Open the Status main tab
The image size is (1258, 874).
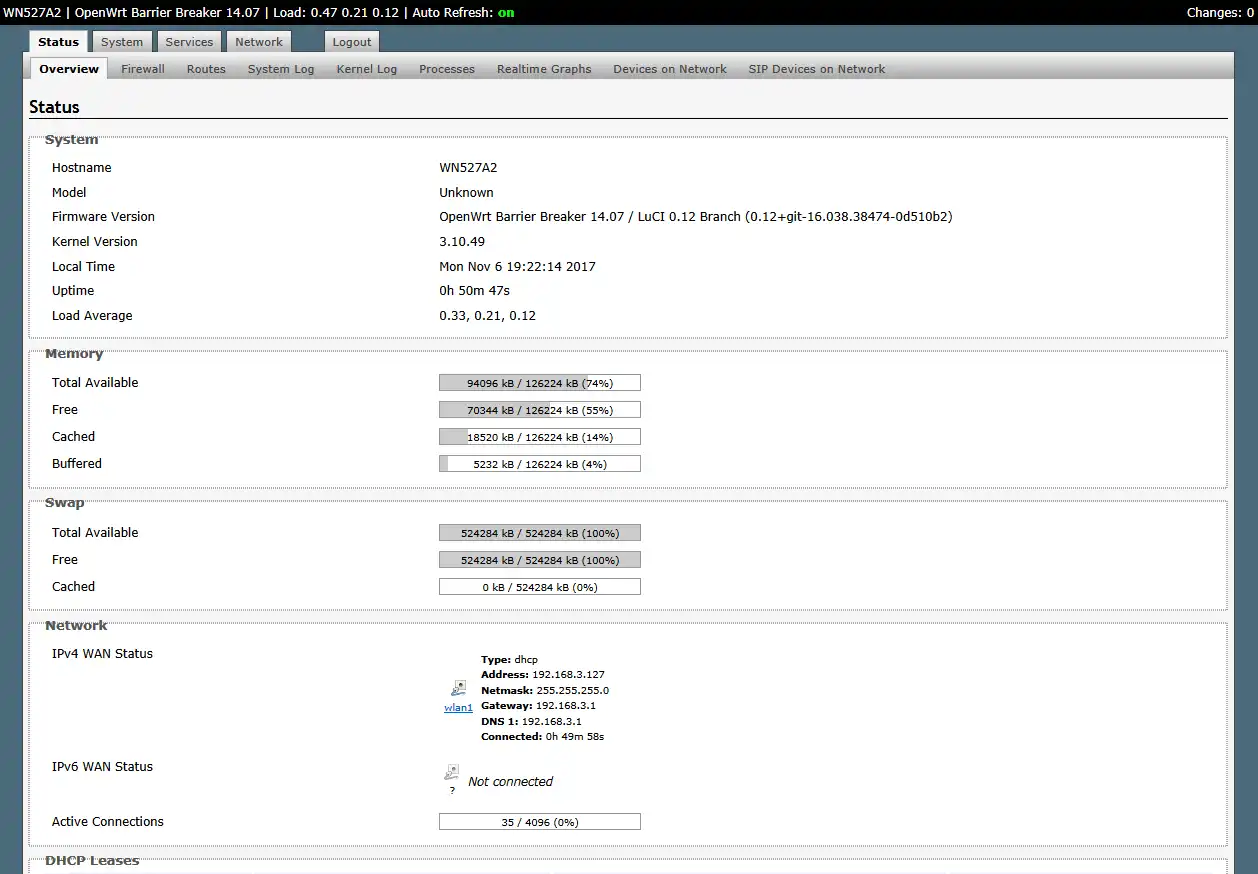58,42
